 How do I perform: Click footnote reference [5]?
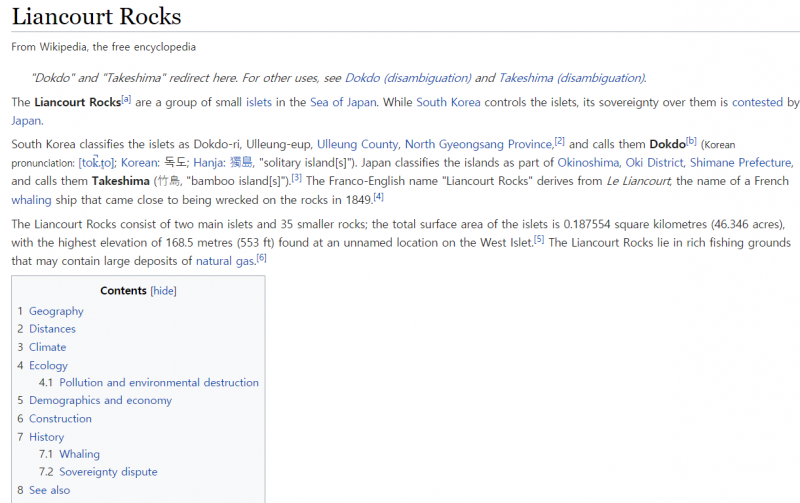point(539,239)
